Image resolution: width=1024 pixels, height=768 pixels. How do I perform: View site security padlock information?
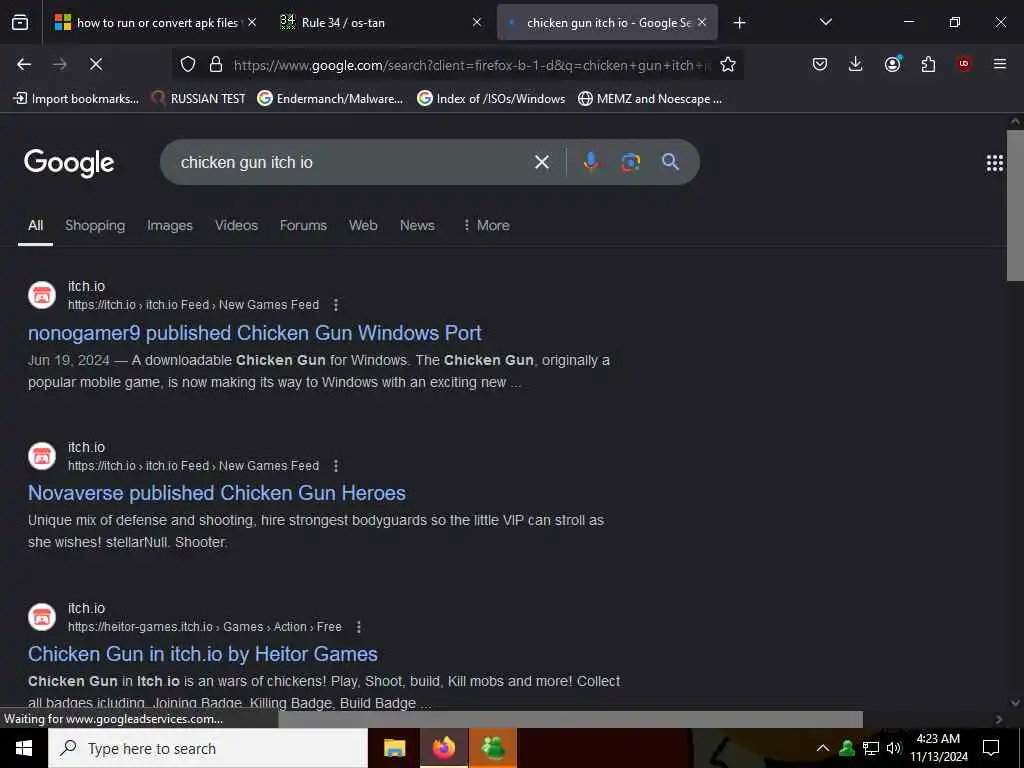216,64
